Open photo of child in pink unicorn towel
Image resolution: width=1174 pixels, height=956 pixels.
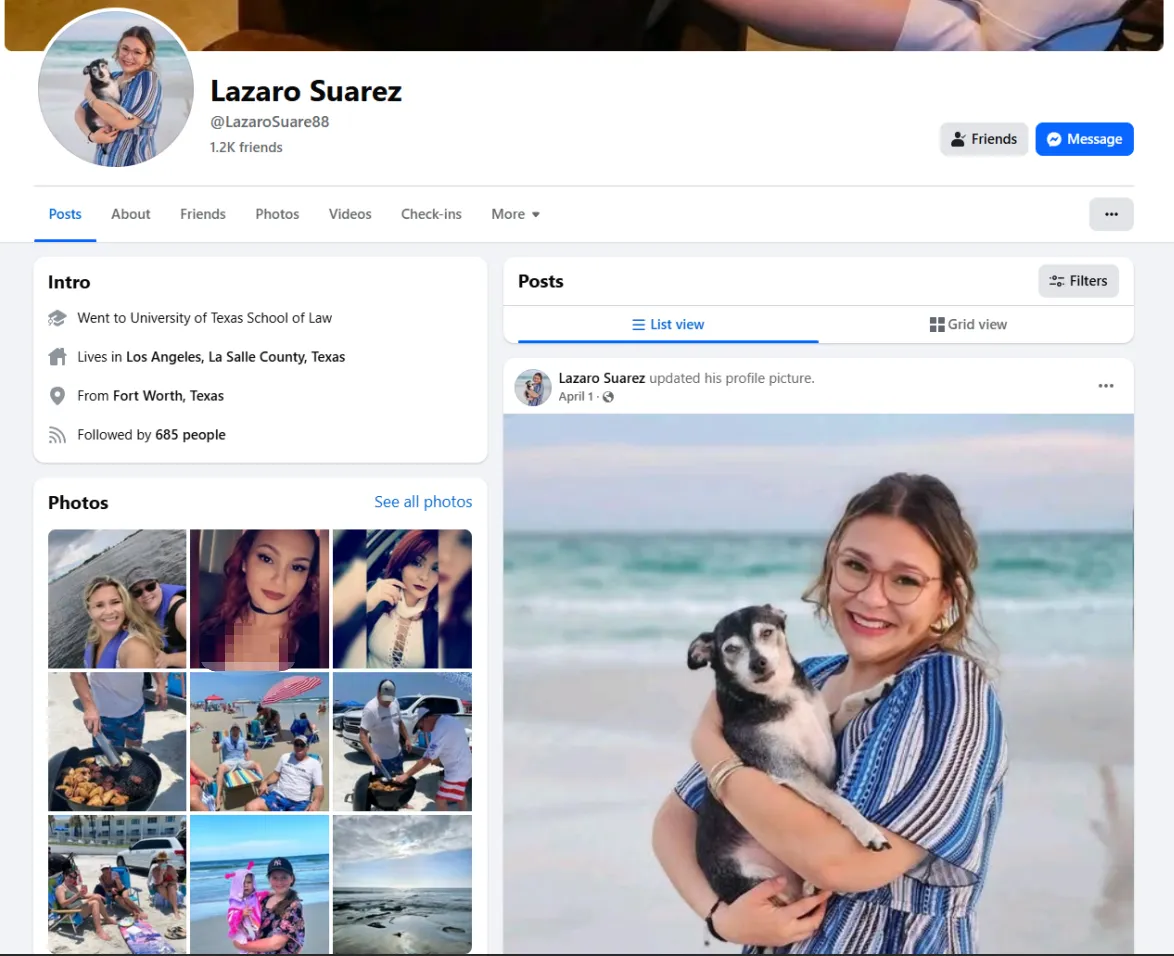(259, 884)
